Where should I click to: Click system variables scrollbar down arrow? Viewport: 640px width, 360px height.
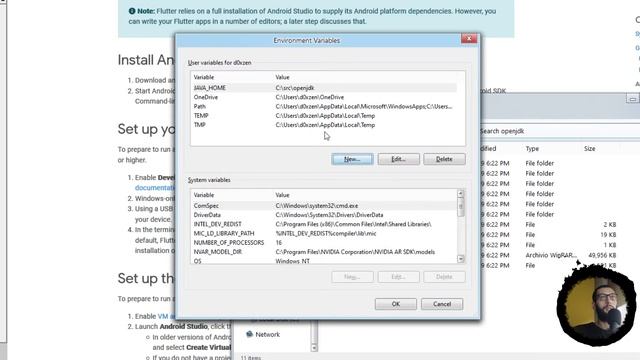tap(461, 259)
